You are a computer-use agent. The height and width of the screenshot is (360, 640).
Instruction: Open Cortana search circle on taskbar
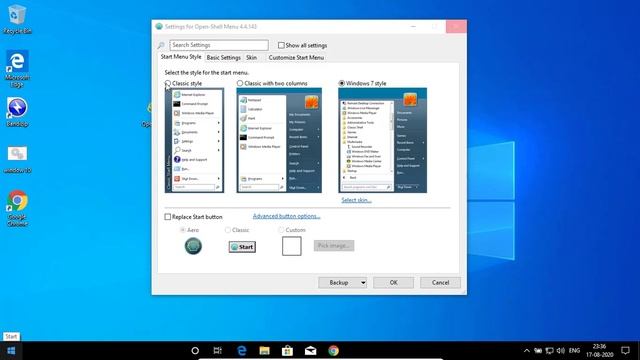click(195, 351)
